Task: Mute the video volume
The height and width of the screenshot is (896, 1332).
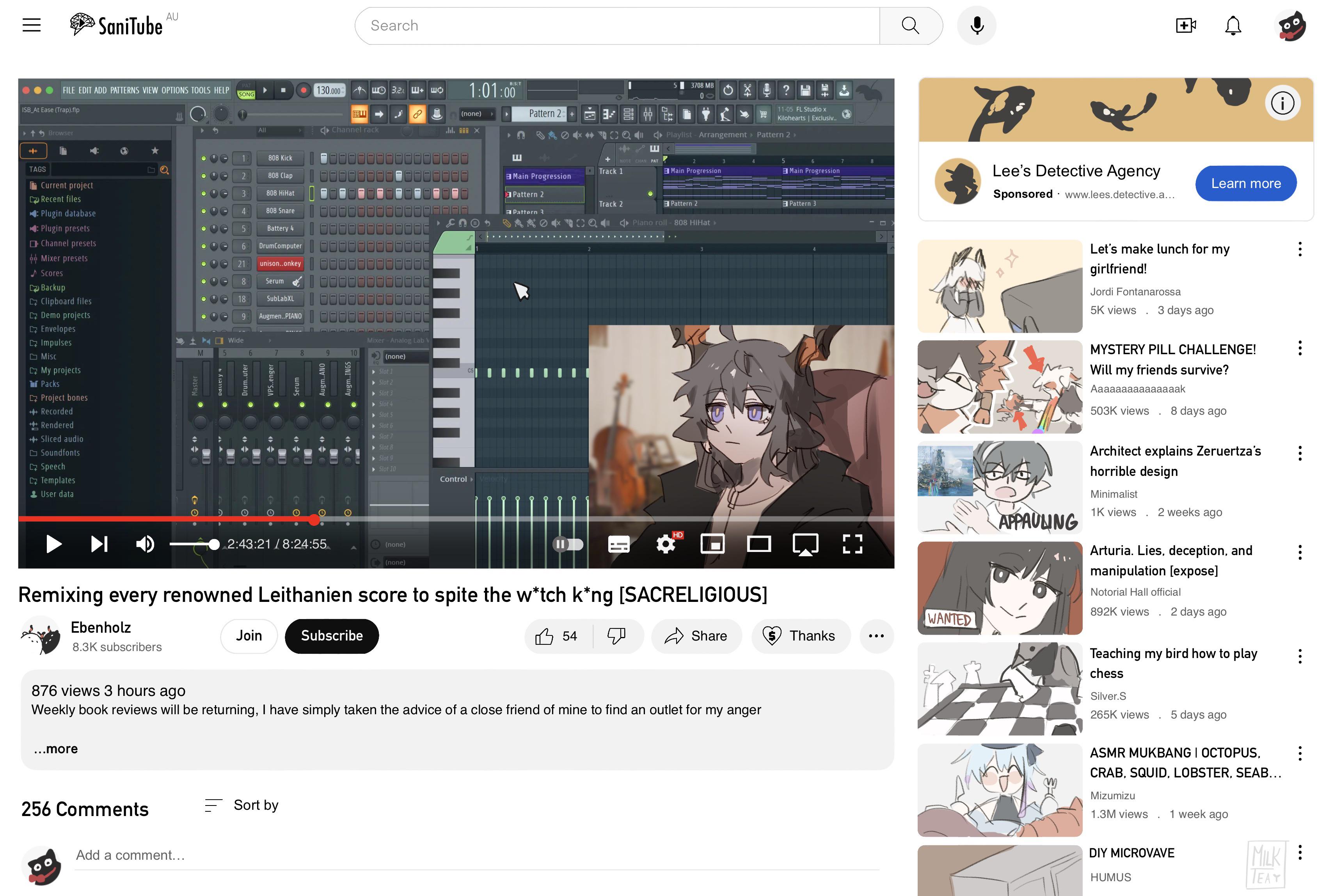Action: pyautogui.click(x=145, y=544)
